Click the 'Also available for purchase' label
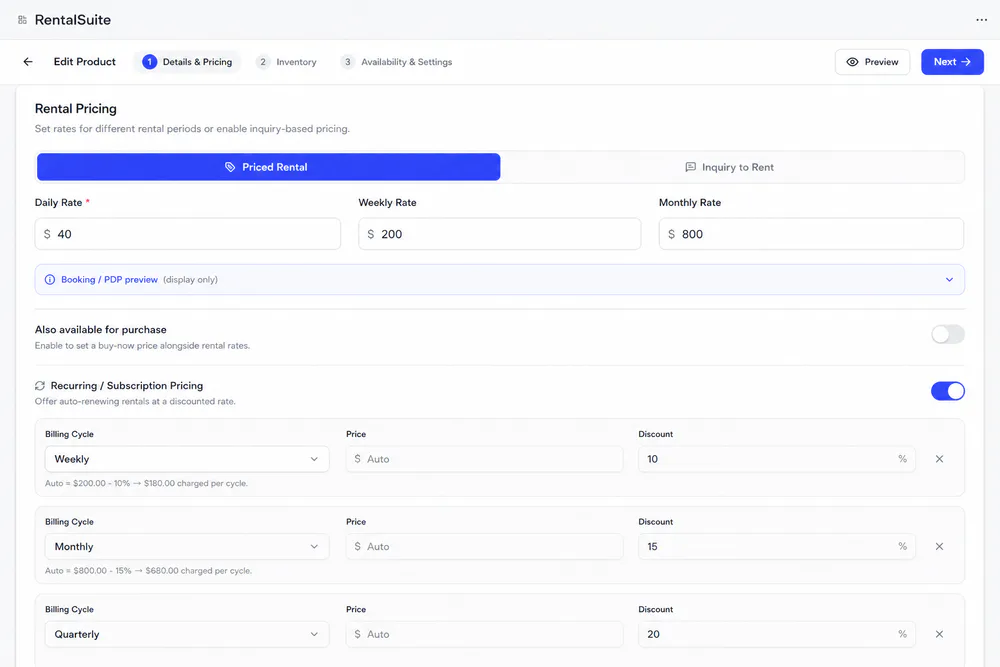This screenshot has width=1000, height=667. pyautogui.click(x=101, y=330)
